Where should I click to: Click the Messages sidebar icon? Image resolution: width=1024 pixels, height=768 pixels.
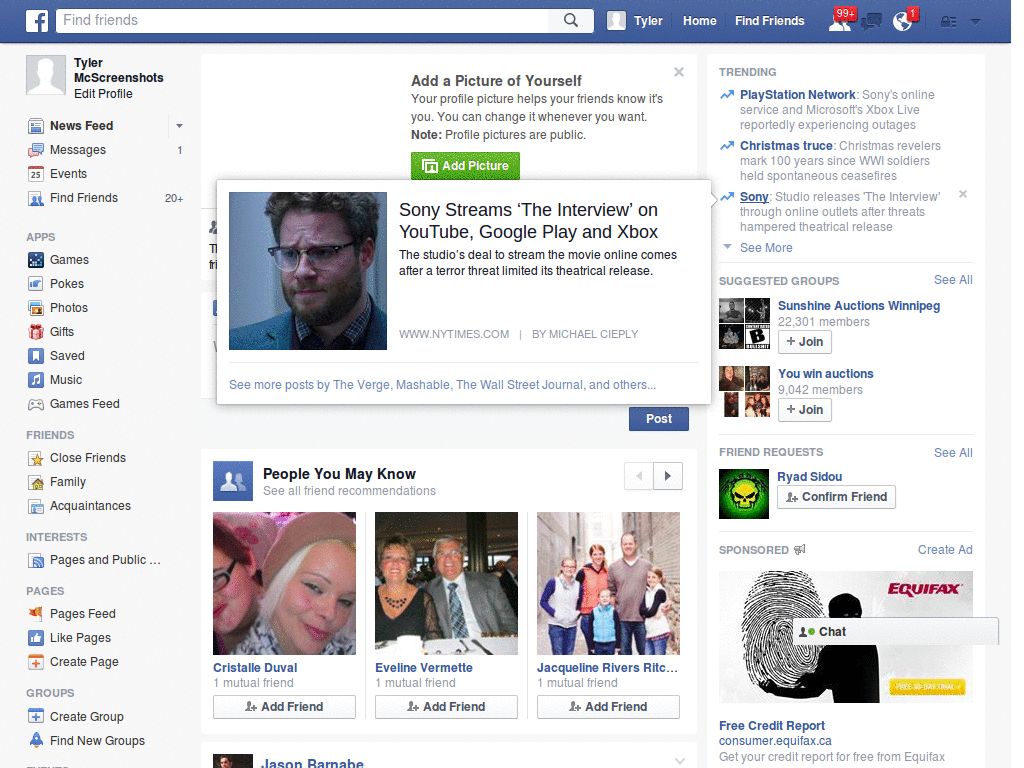[x=36, y=150]
